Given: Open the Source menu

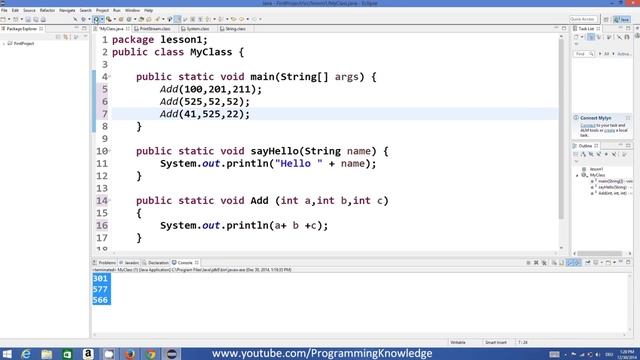Looking at the screenshot, I should (x=29, y=10).
